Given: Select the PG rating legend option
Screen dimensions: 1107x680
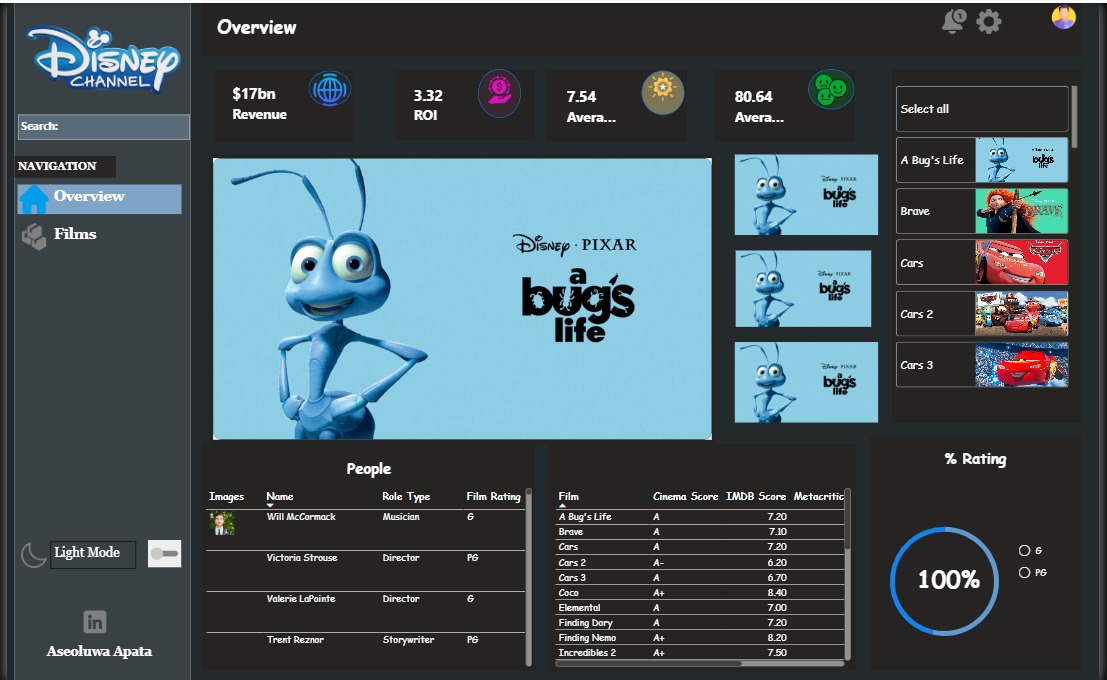Looking at the screenshot, I should [x=1033, y=573].
